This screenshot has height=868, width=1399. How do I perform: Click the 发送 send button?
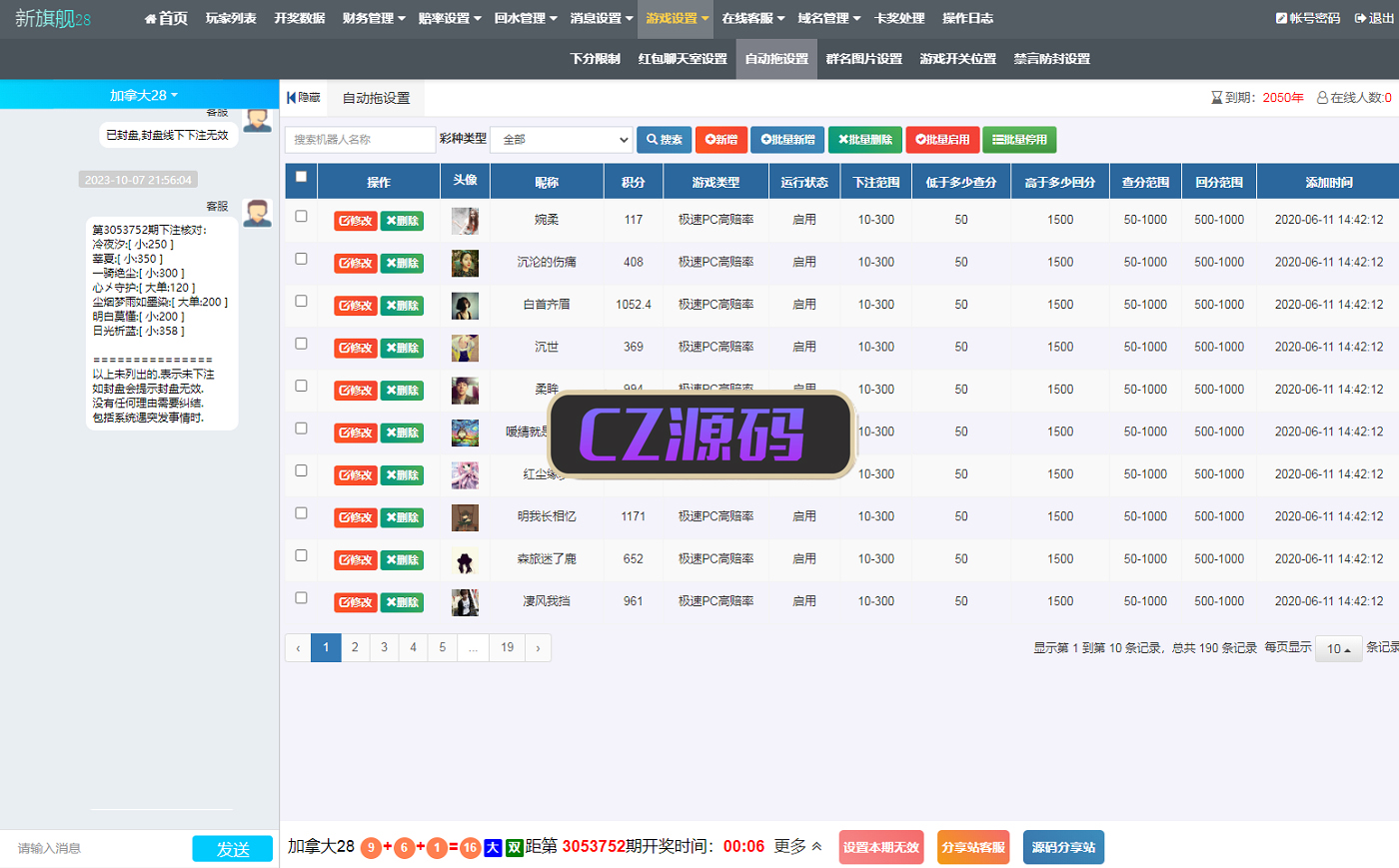point(232,848)
